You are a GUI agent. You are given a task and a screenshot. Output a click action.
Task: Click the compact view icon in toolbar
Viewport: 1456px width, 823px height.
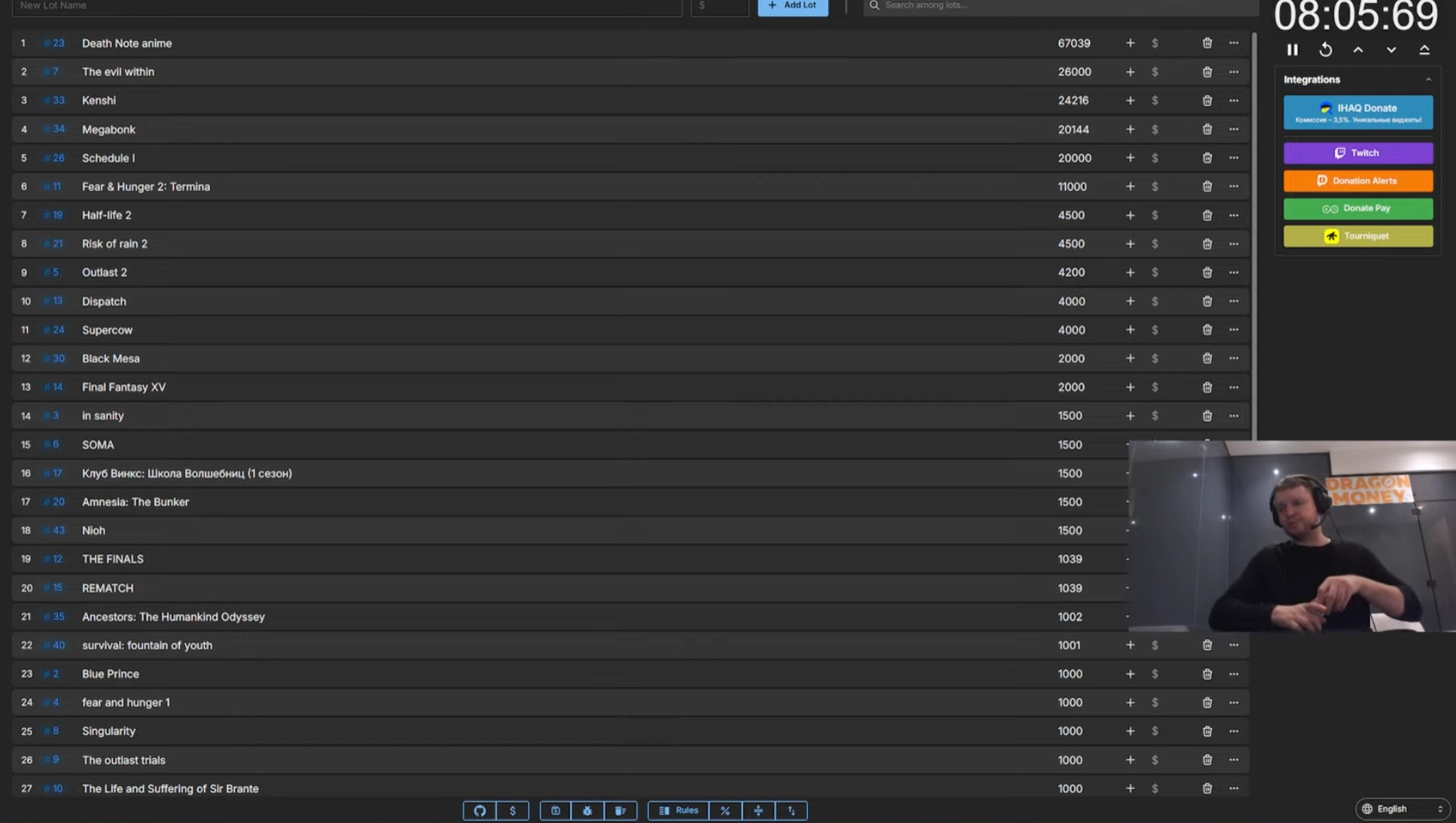(x=759, y=811)
